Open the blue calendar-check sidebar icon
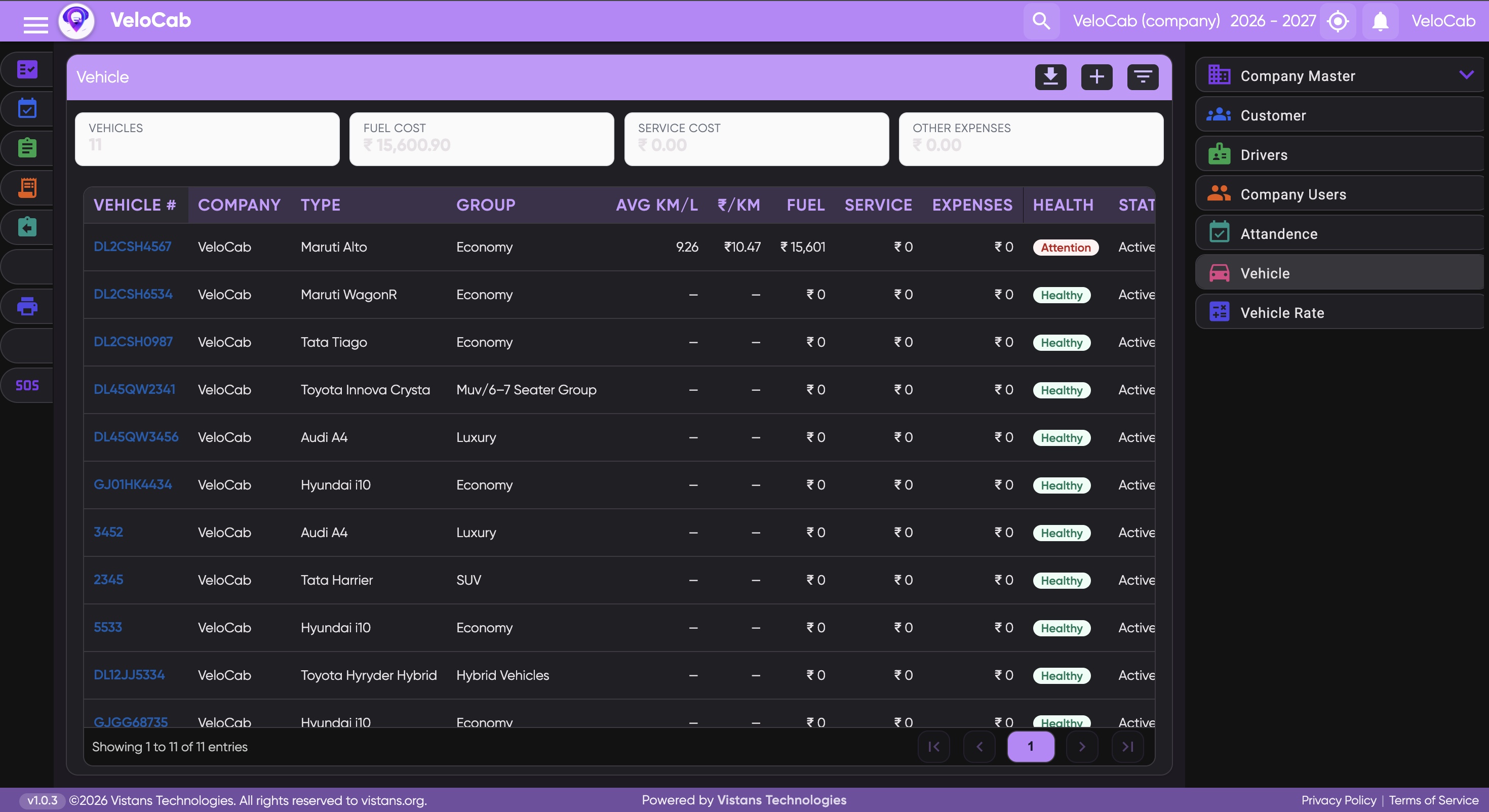The image size is (1489, 812). click(27, 109)
